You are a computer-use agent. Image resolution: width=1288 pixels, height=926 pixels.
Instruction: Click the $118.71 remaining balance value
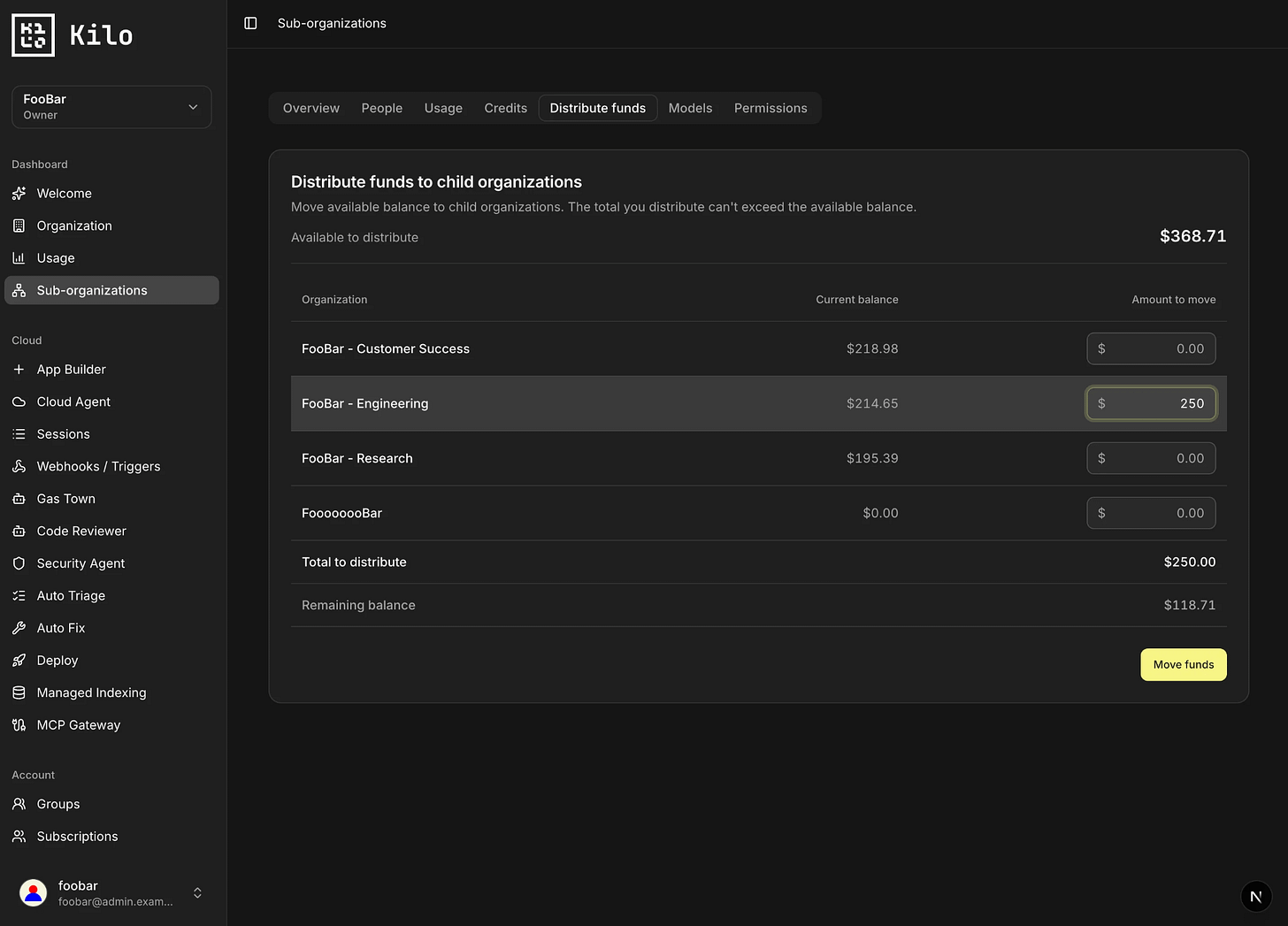coord(1190,605)
